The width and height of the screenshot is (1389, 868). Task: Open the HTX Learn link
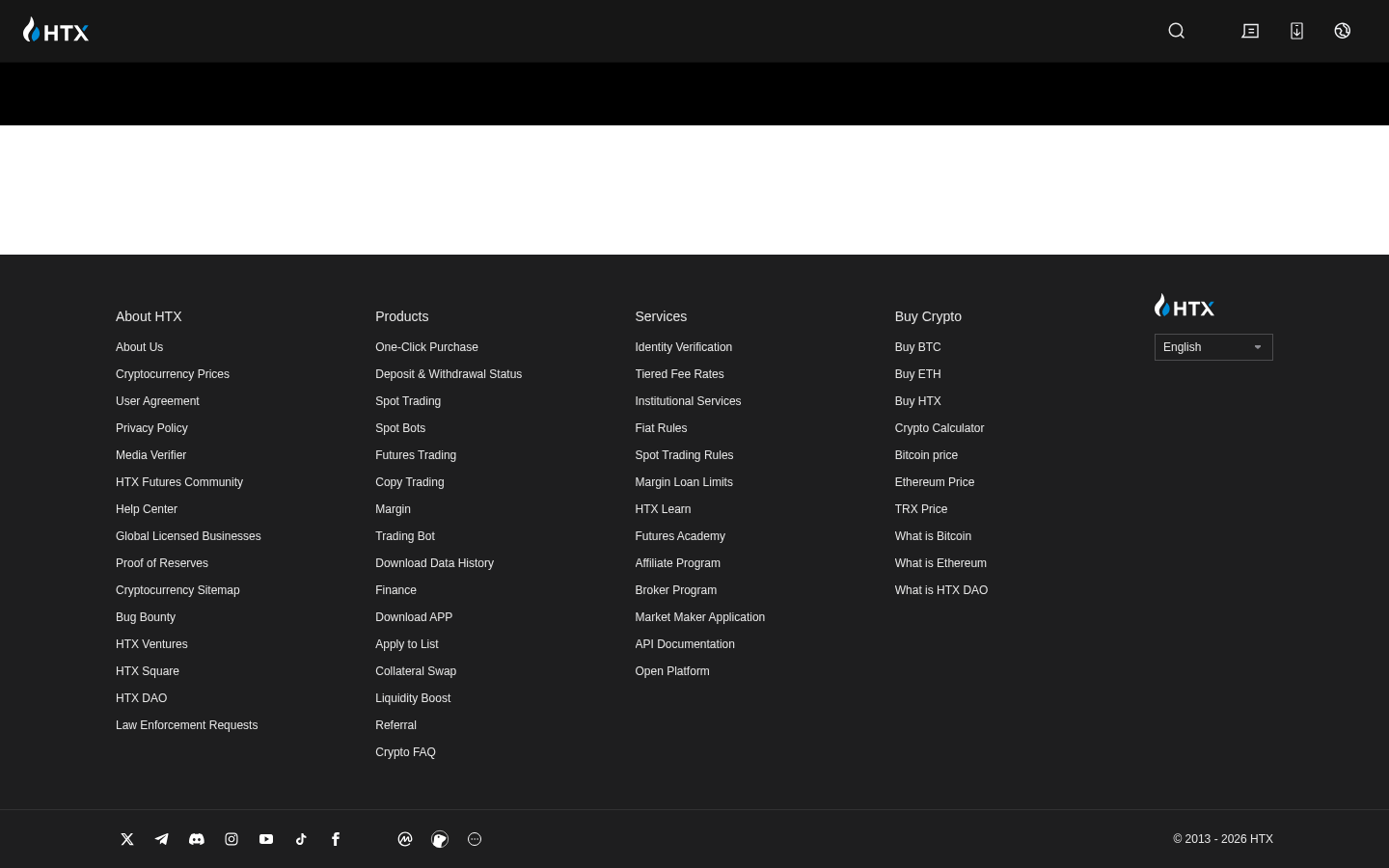click(x=663, y=509)
